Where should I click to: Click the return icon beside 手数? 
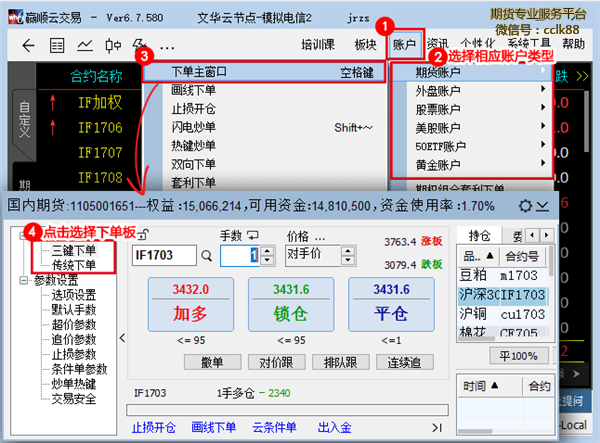point(253,235)
